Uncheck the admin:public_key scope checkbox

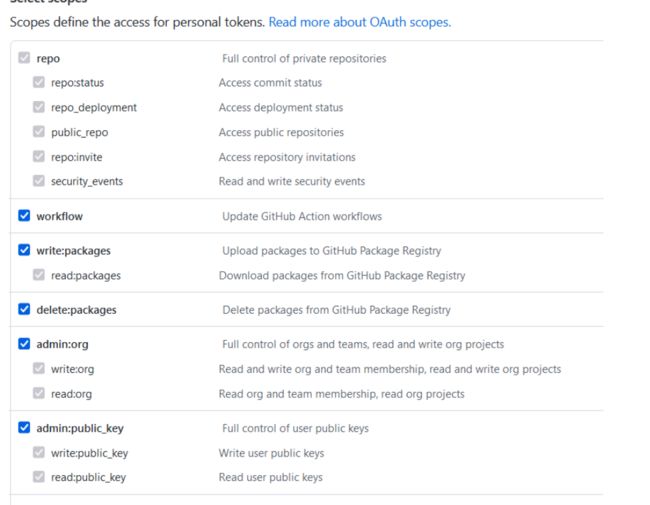pyautogui.click(x=24, y=427)
